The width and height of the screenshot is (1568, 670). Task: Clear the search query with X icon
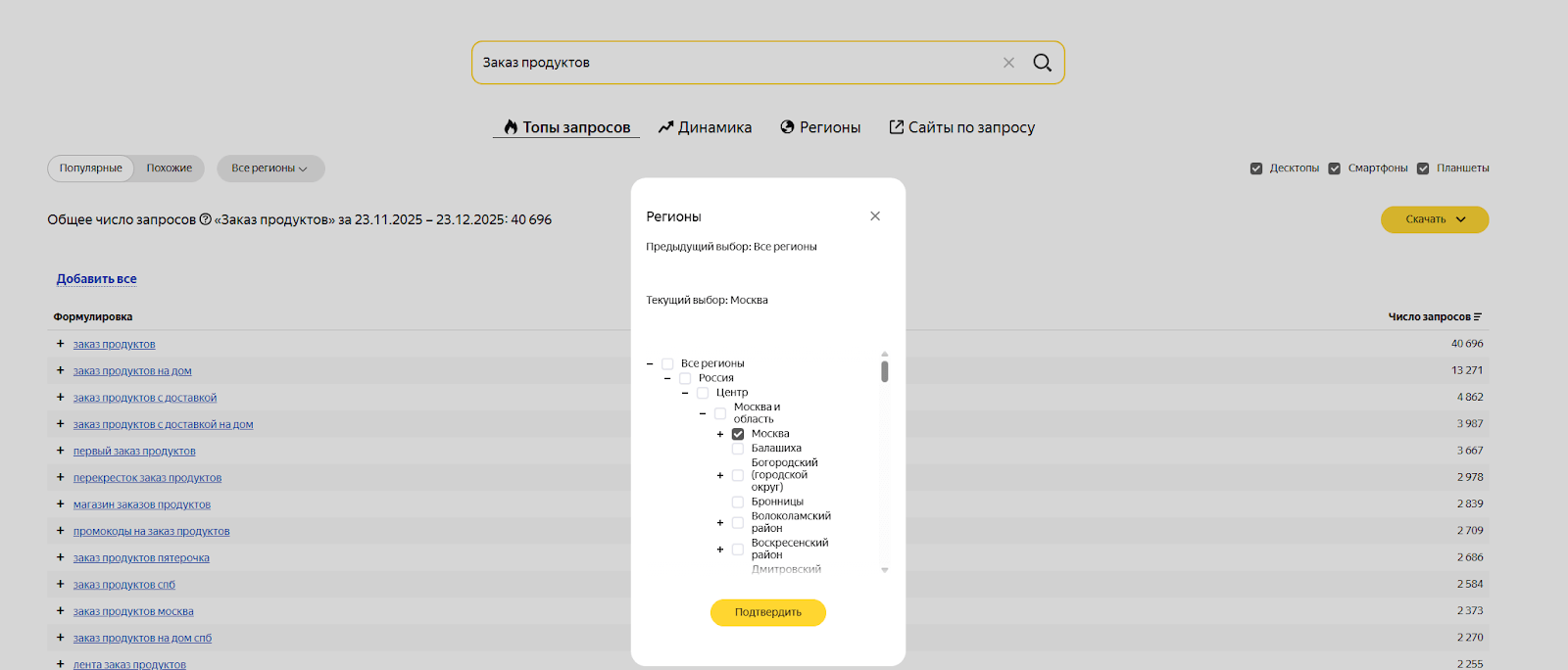(1008, 63)
